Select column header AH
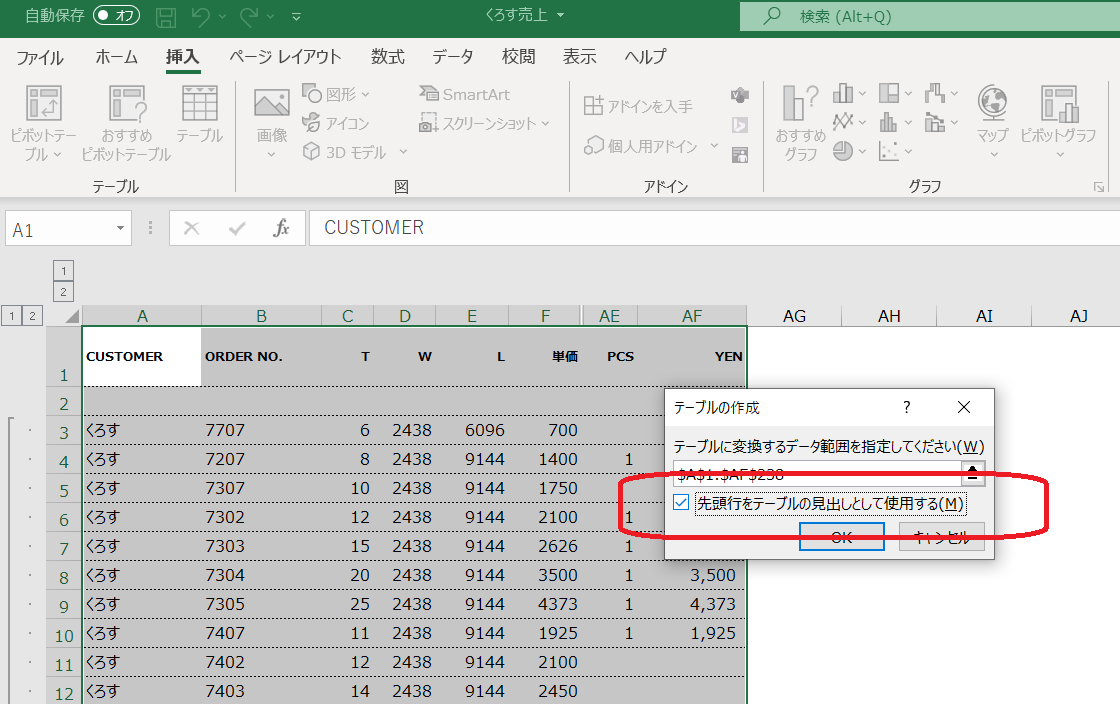 coord(889,316)
